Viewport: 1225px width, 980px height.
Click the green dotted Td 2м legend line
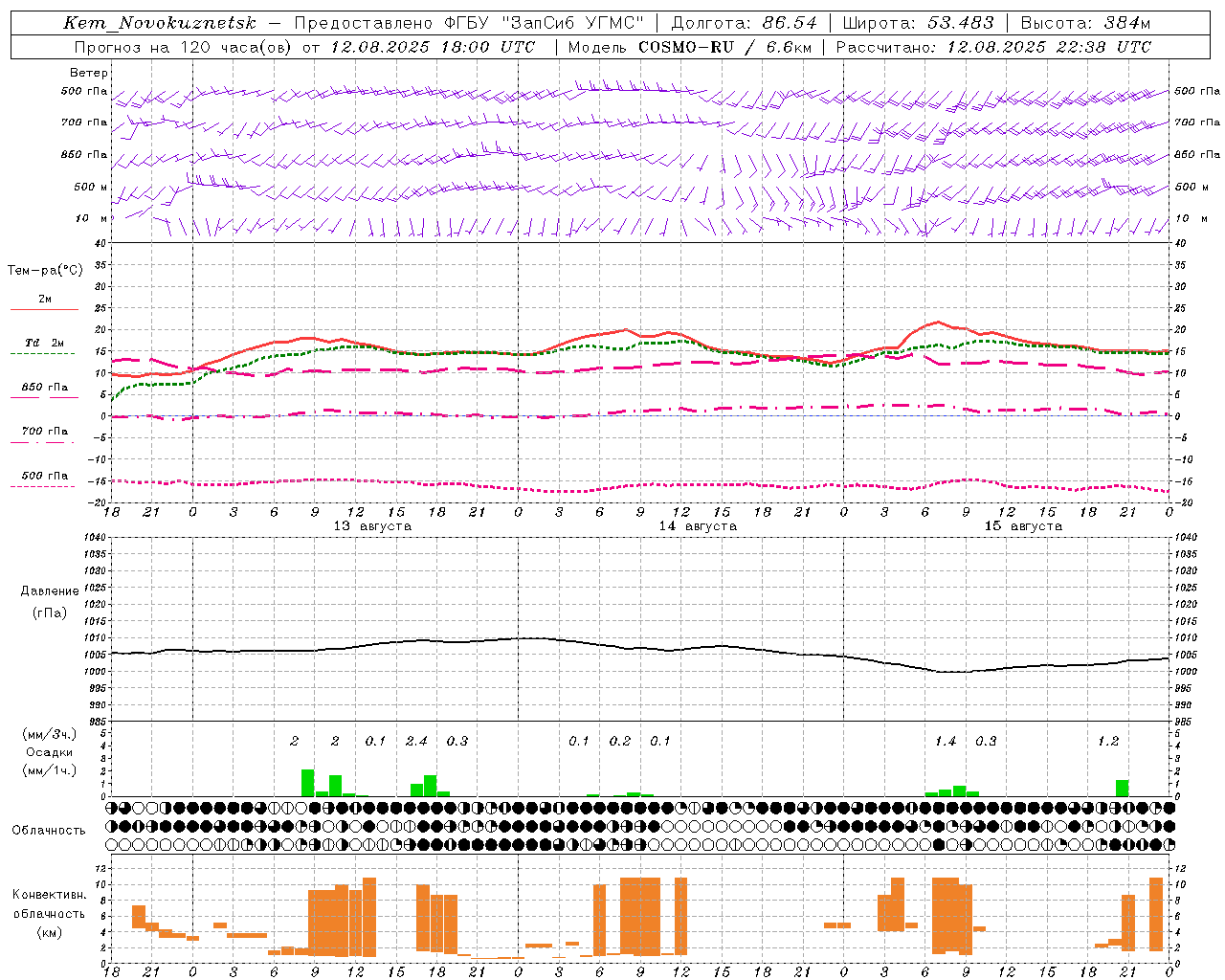(42, 353)
